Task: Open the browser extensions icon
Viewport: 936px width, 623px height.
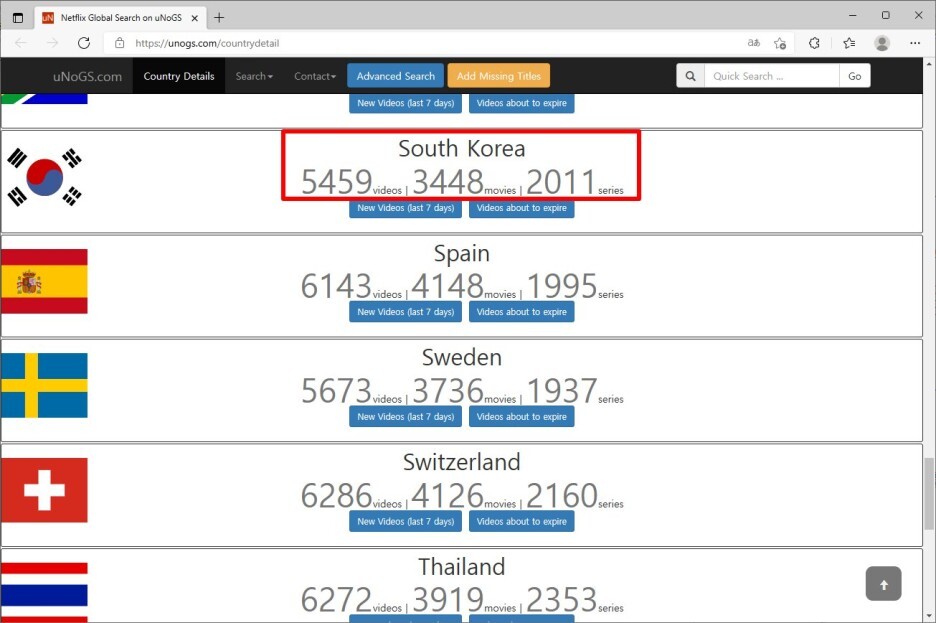Action: point(814,43)
